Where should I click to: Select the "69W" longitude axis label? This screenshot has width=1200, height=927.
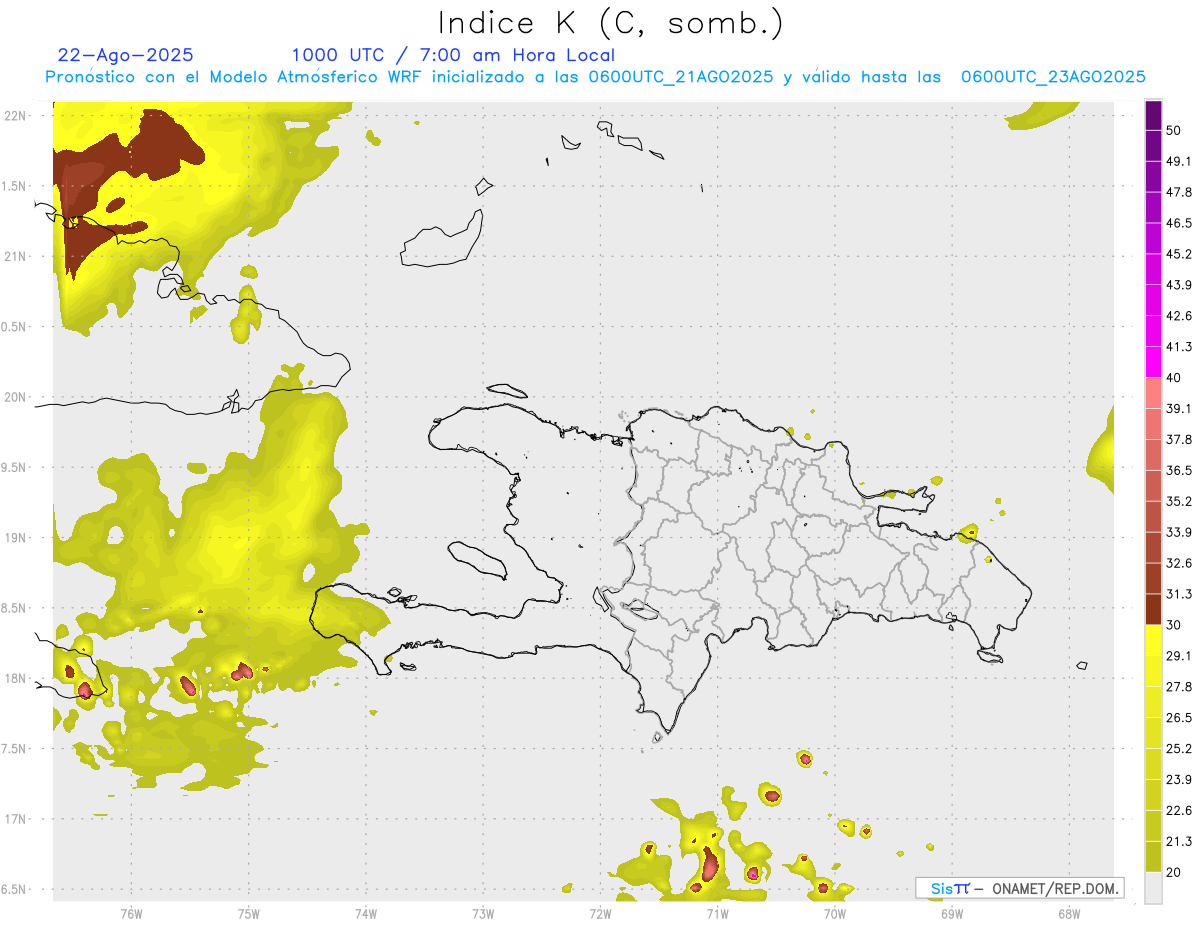click(x=951, y=913)
